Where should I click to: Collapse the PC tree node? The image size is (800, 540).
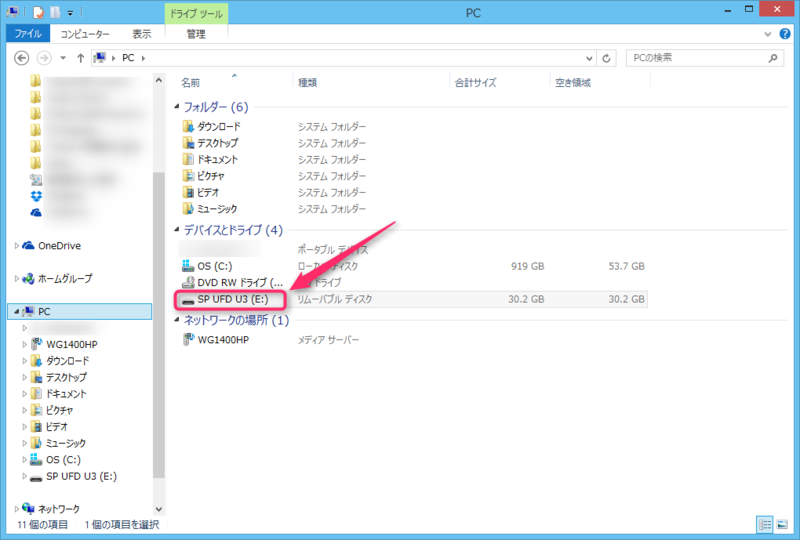pyautogui.click(x=16, y=311)
